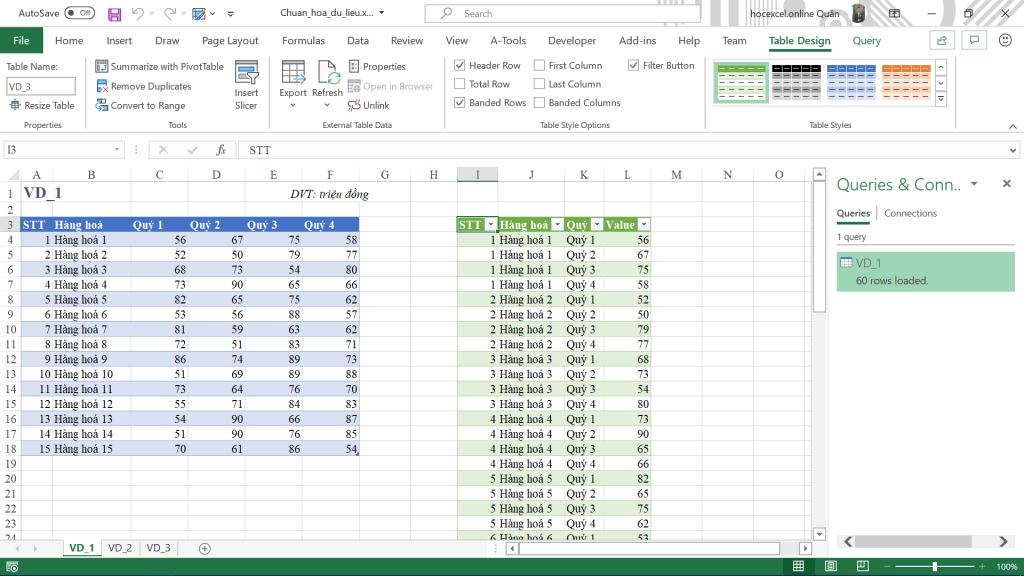
Task: Open the VD_2 sheet tab
Action: (119, 548)
